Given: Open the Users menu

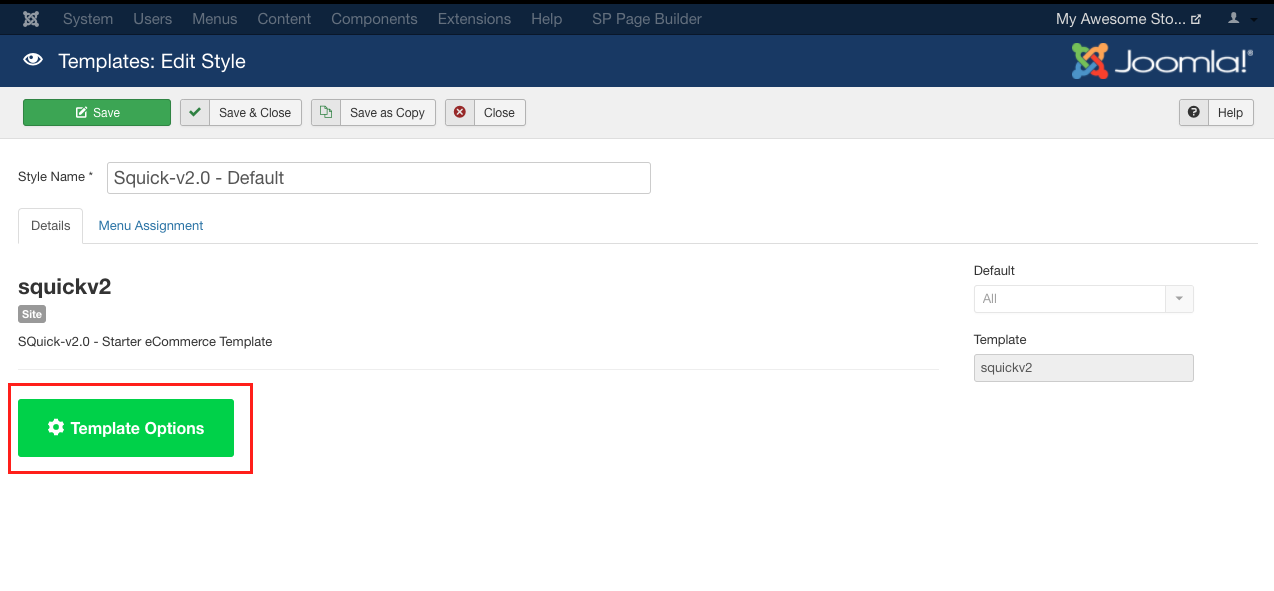Looking at the screenshot, I should click(153, 19).
